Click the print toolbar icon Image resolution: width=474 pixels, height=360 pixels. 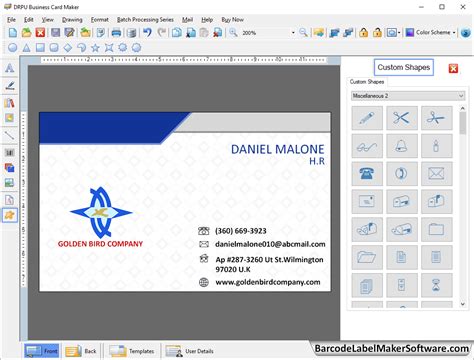click(116, 33)
